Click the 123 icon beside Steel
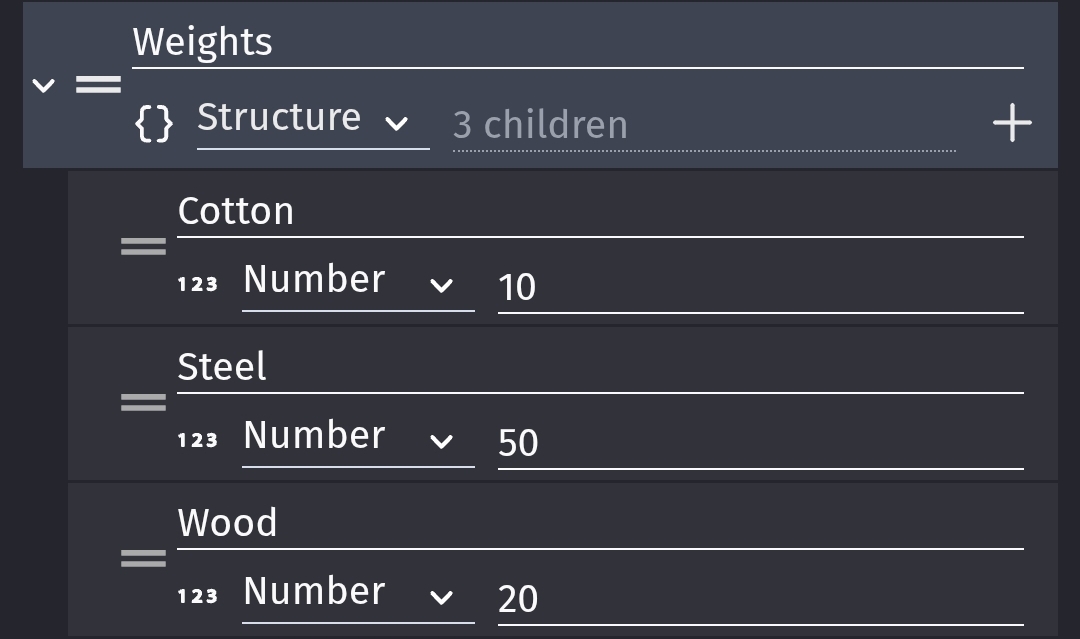 point(198,440)
